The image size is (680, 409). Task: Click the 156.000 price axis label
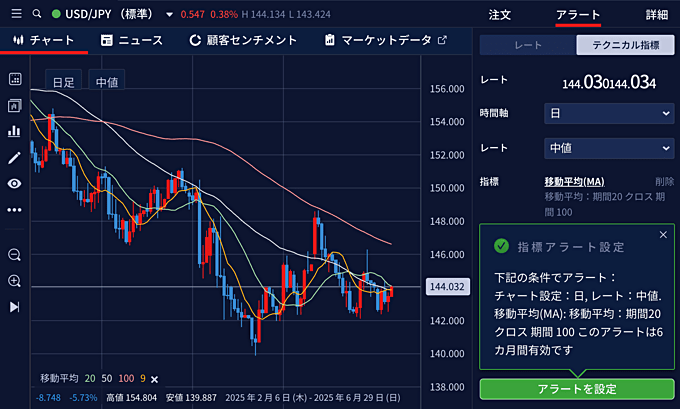pyautogui.click(x=447, y=89)
